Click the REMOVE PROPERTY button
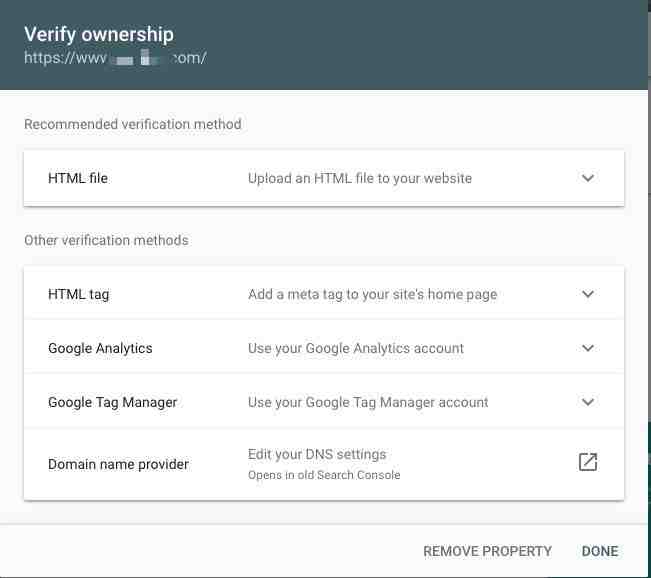 pos(487,551)
